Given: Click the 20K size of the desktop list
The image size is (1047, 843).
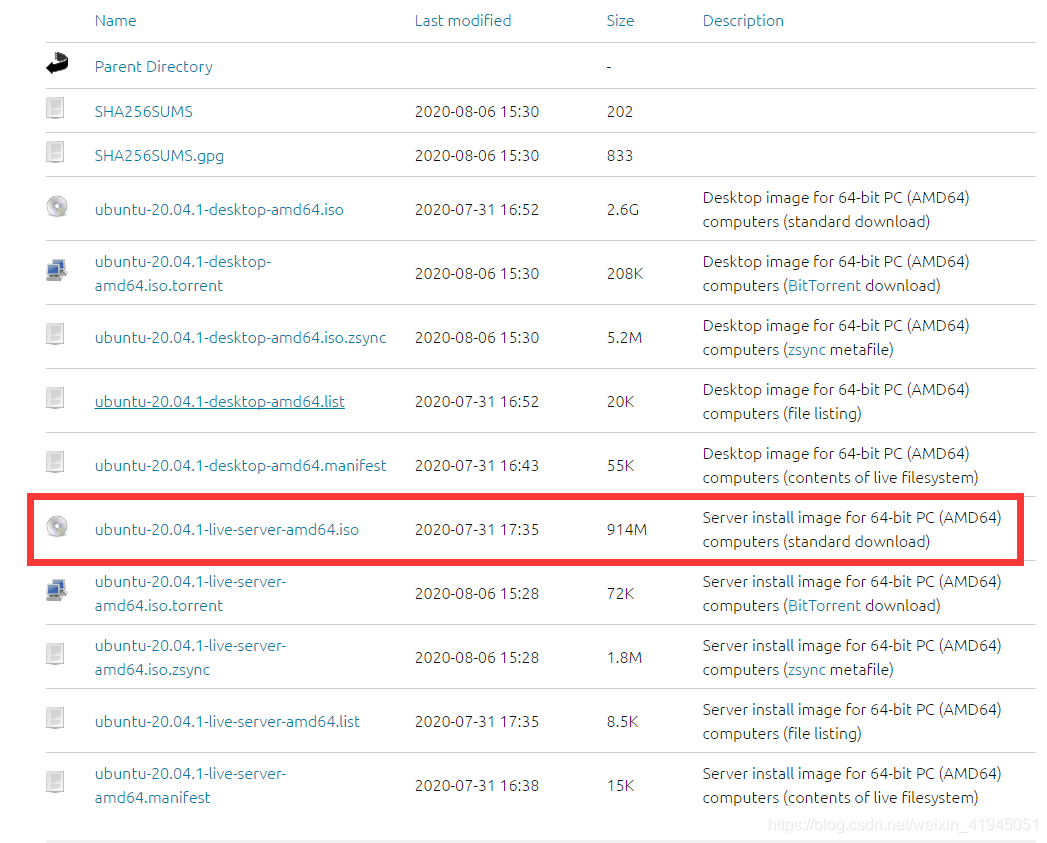Looking at the screenshot, I should [620, 401].
